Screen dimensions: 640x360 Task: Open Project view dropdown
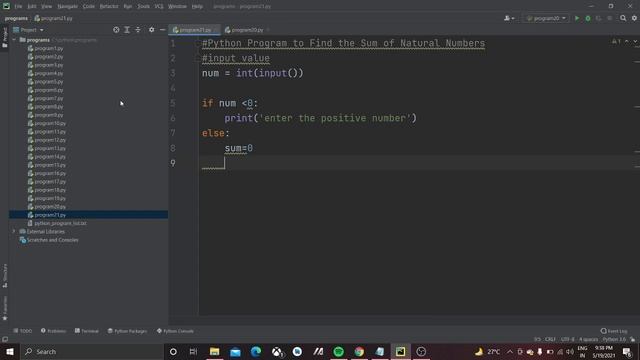(x=28, y=30)
